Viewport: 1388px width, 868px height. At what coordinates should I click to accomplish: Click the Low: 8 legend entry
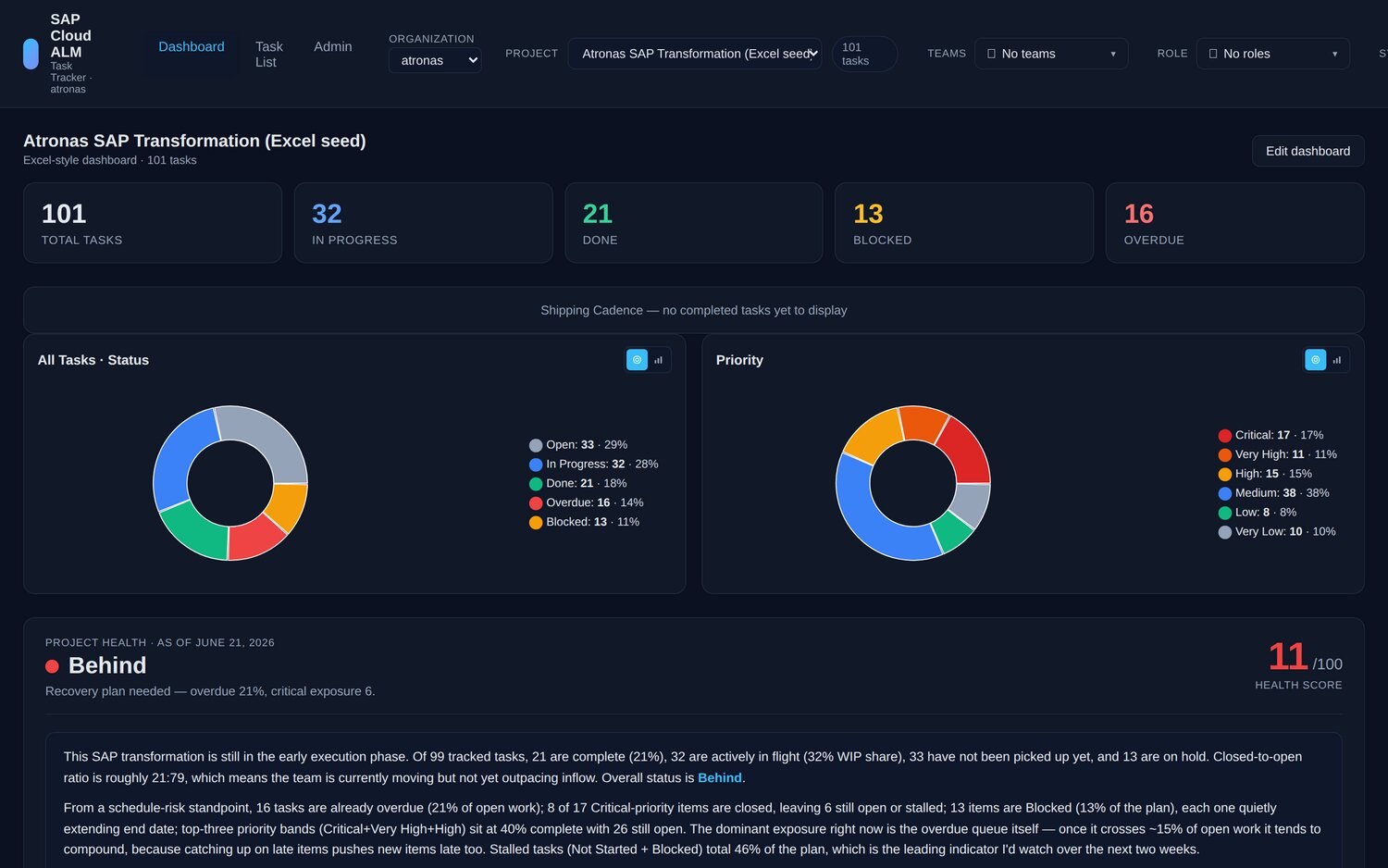(x=1258, y=513)
